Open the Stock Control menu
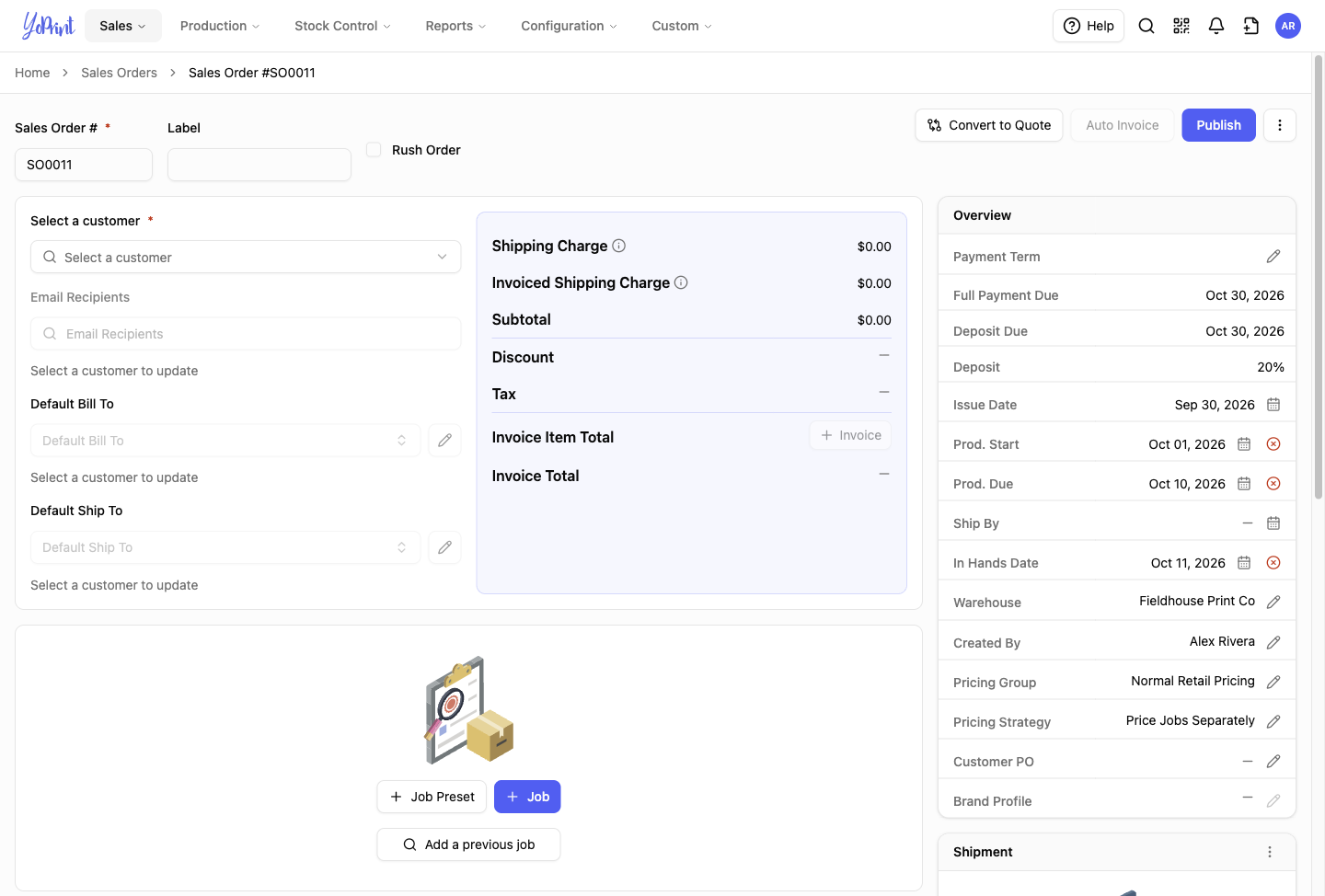Screen dimensions: 1325x896 (x=342, y=26)
